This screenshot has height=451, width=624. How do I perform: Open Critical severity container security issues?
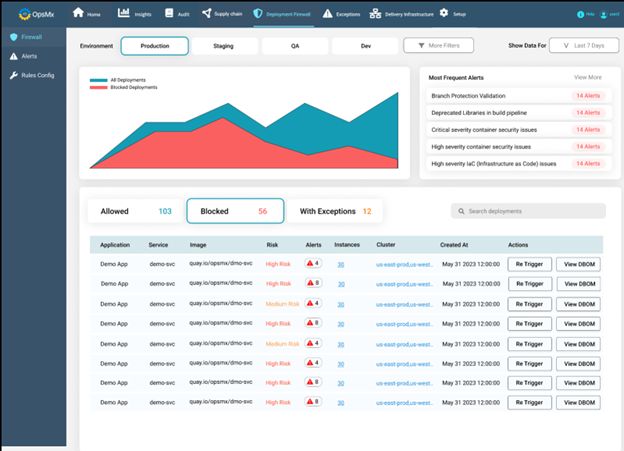point(519,130)
